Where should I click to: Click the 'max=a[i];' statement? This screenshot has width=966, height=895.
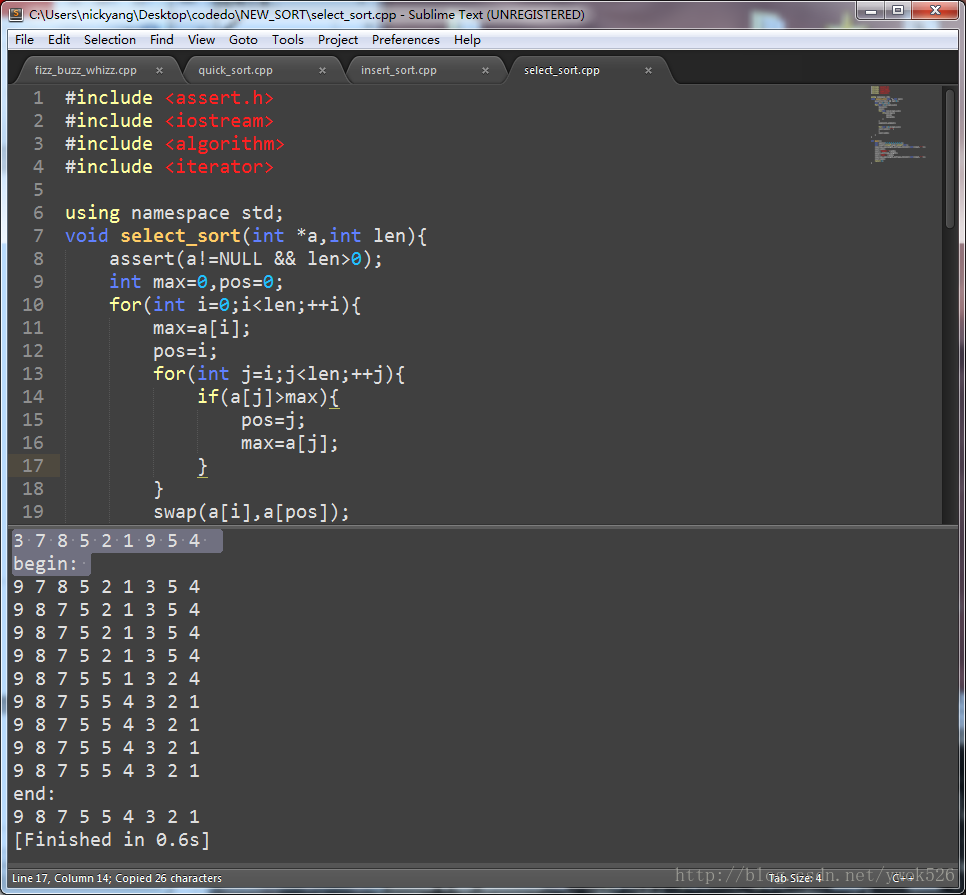(x=201, y=328)
